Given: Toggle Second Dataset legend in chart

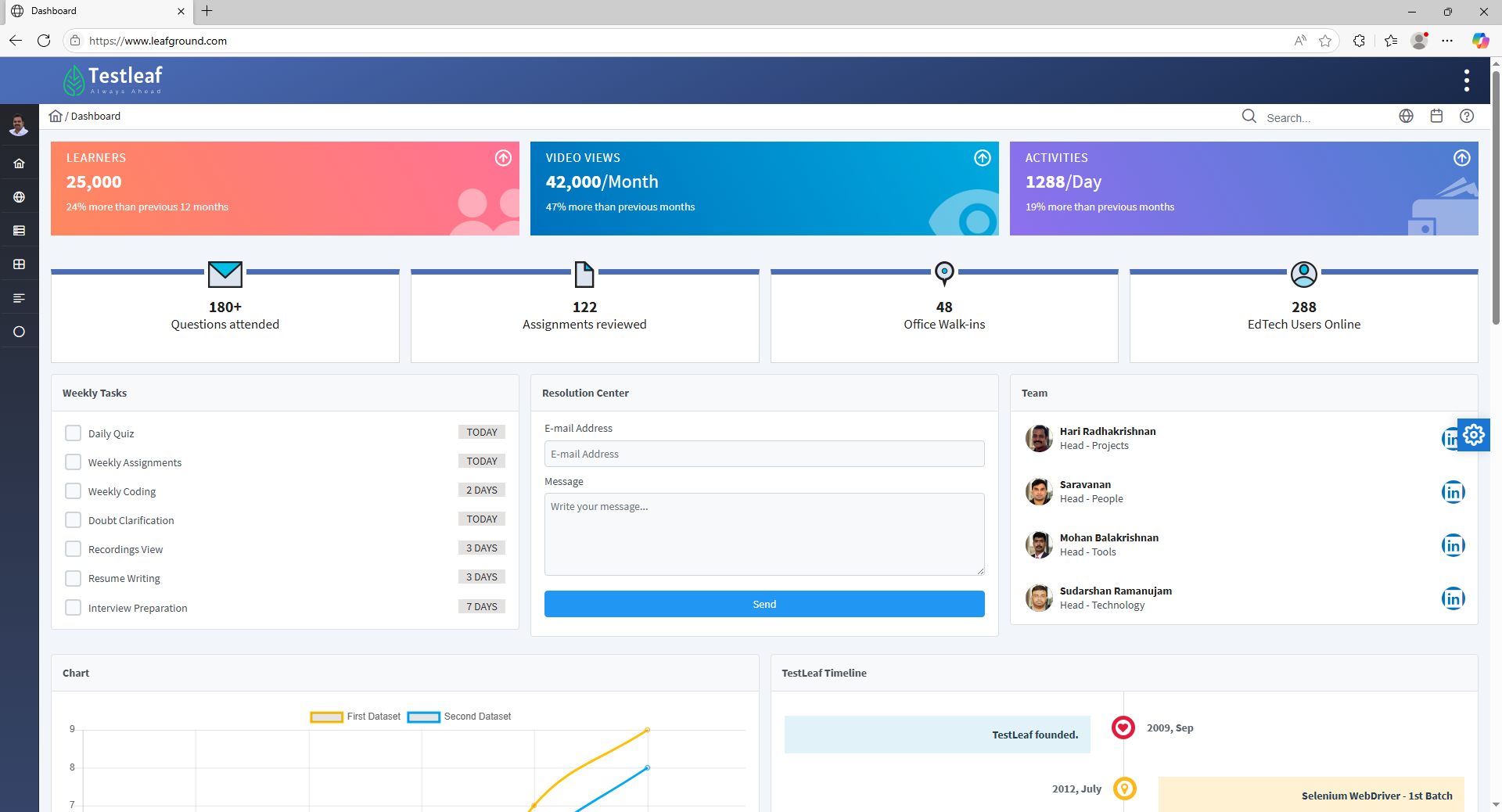Looking at the screenshot, I should [460, 717].
